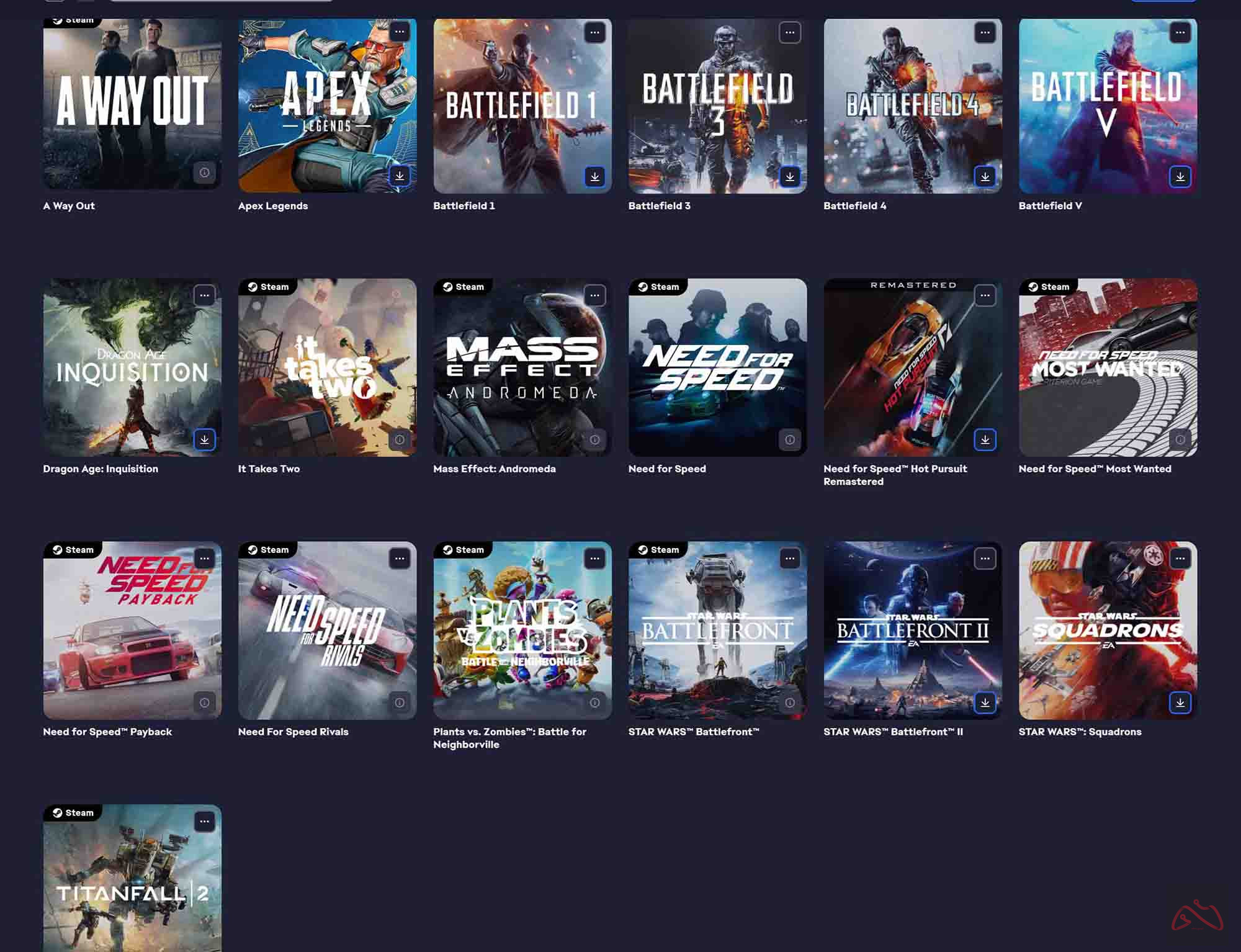Screen dimensions: 1241x952
Task: Open info icon on It Takes Two
Action: pos(400,439)
